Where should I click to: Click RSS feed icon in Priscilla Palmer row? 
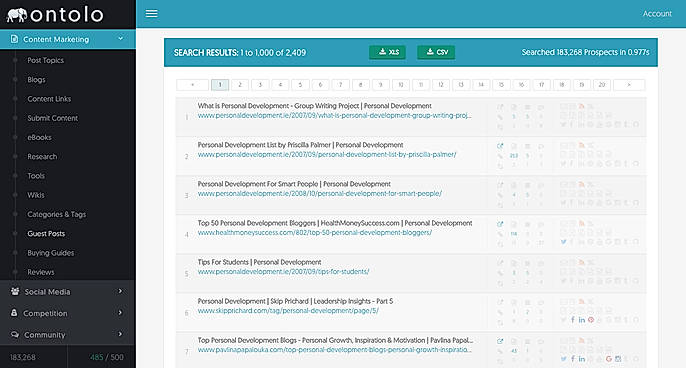[581, 145]
